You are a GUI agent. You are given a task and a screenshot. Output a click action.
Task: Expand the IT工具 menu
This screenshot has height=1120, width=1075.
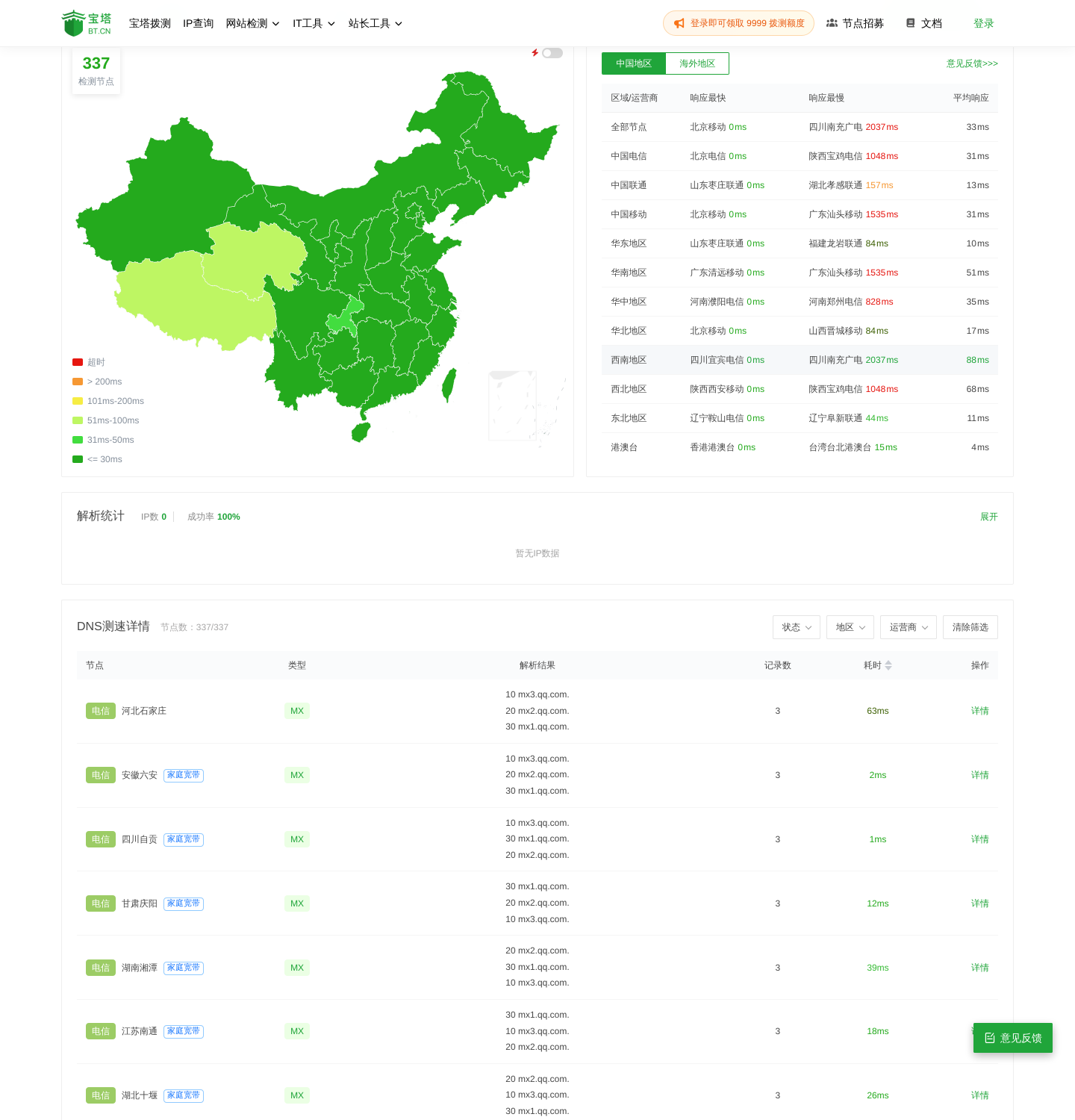(314, 23)
